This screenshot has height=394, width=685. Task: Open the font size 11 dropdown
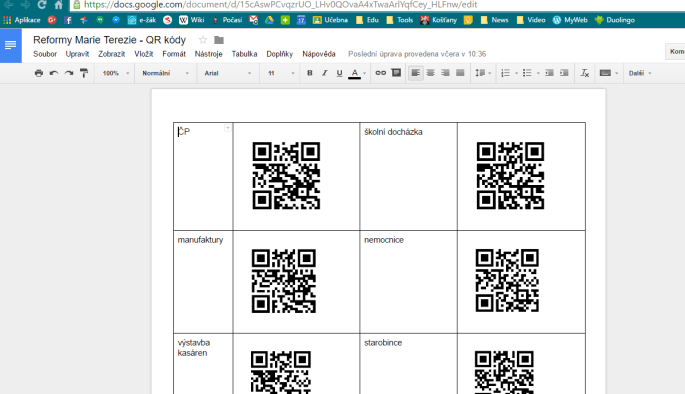281,73
